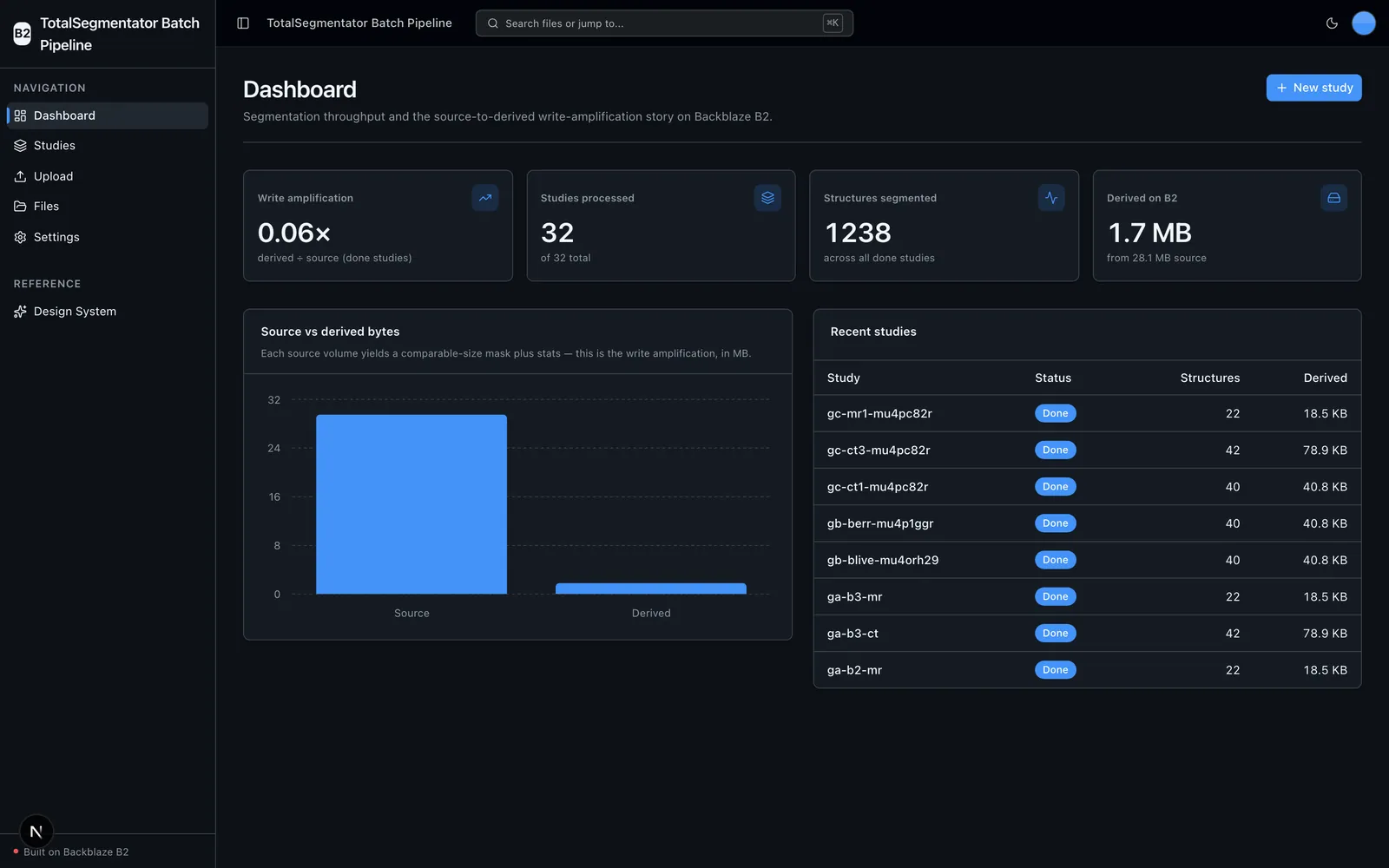Open study ga-b3-ct
This screenshot has height=868, width=1389.
click(x=852, y=634)
